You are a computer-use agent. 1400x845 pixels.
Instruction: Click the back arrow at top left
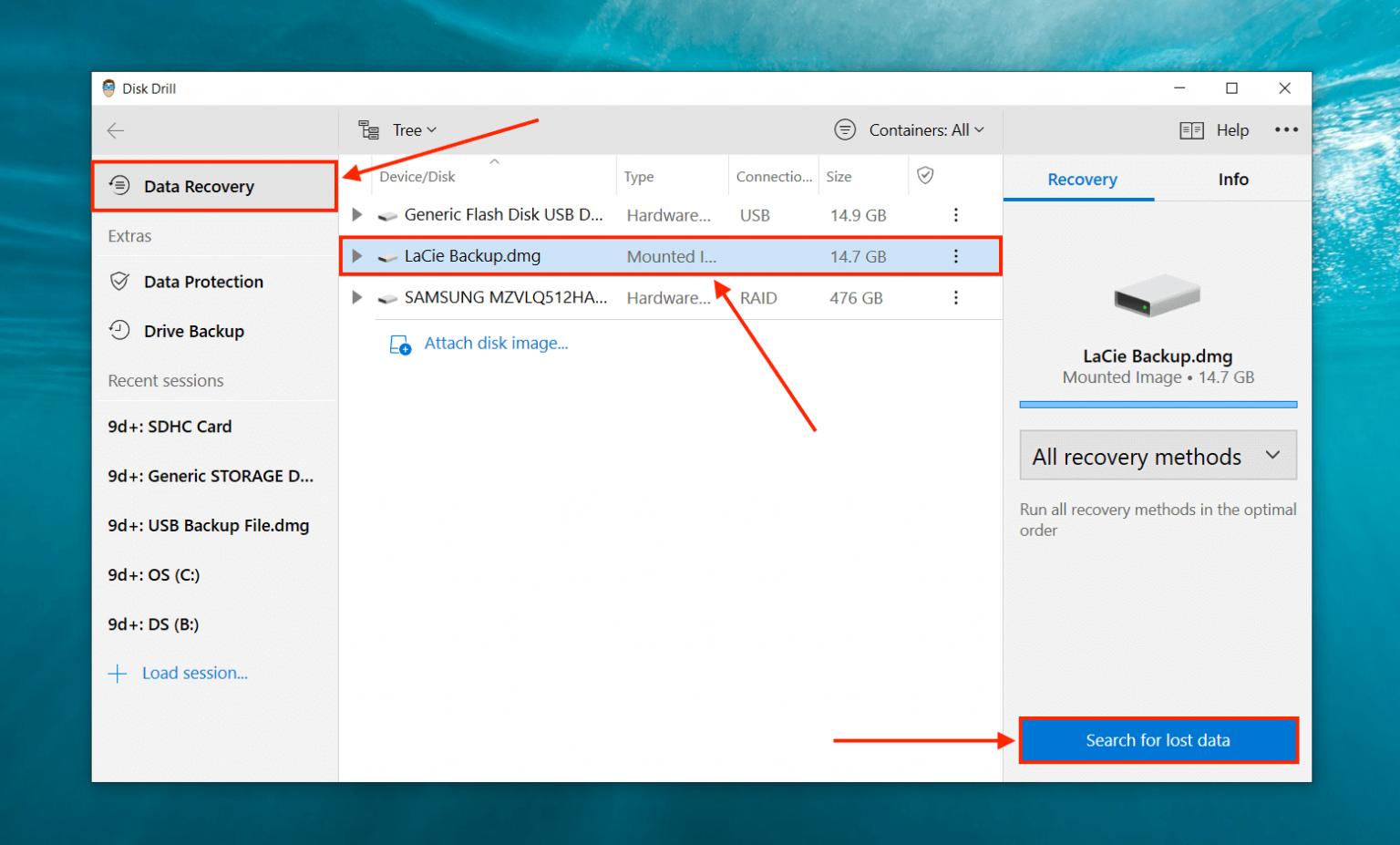[x=116, y=130]
